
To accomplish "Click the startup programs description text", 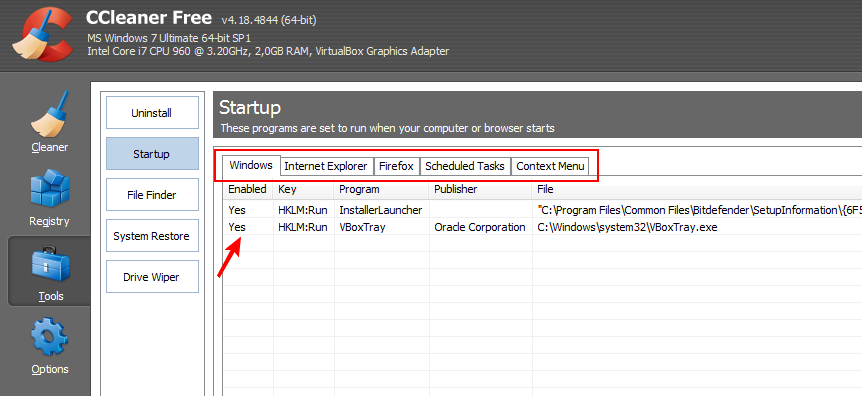I will (x=388, y=128).
